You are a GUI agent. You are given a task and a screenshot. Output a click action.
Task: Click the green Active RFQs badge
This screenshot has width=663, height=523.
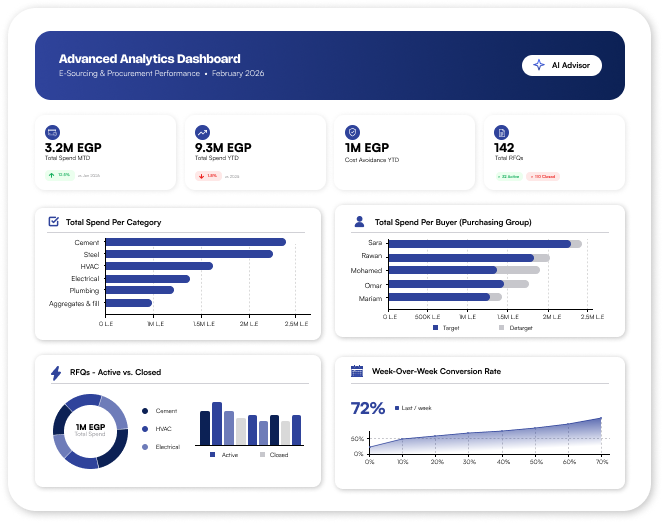(x=509, y=175)
